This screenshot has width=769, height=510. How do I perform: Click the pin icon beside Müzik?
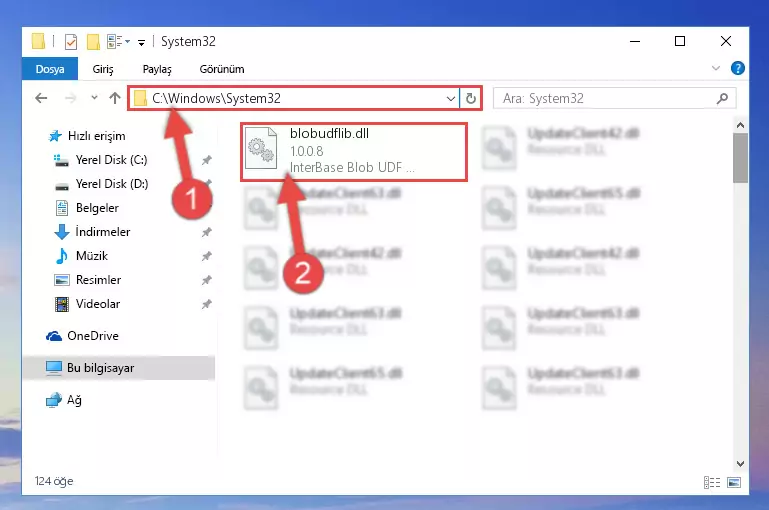(206, 256)
